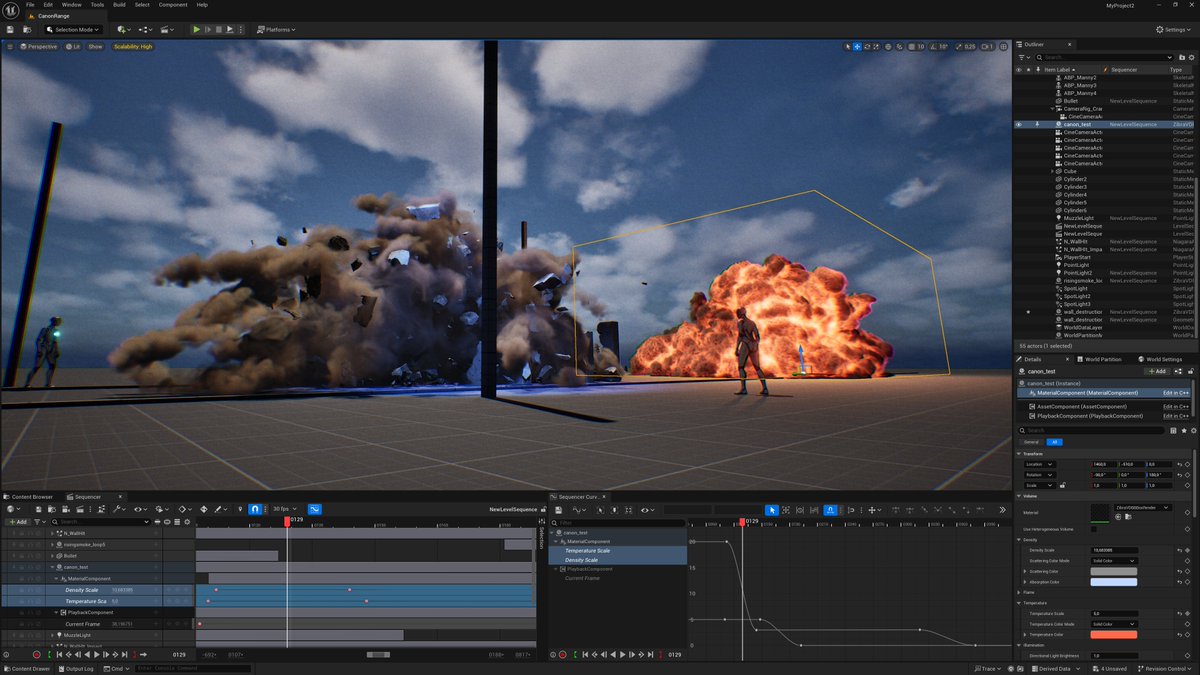This screenshot has height=675, width=1200.
Task: Click the sequencer record button
Action: point(36,654)
